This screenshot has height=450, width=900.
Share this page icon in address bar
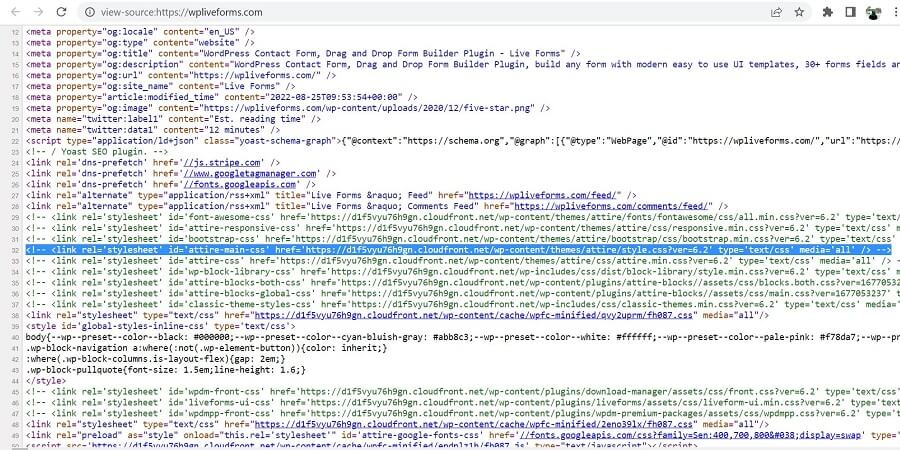pos(776,12)
